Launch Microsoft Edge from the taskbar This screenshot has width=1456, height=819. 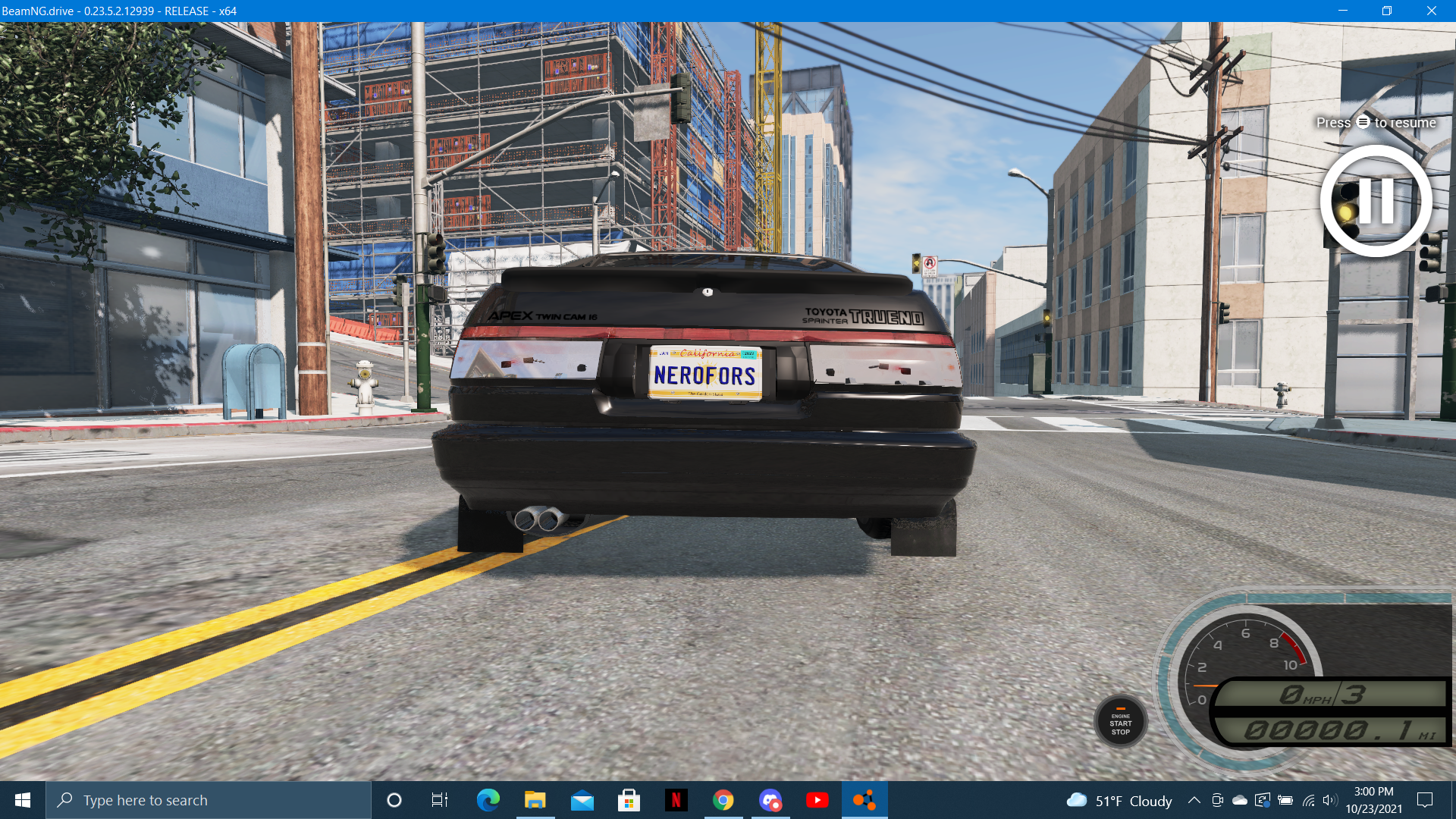pos(488,800)
